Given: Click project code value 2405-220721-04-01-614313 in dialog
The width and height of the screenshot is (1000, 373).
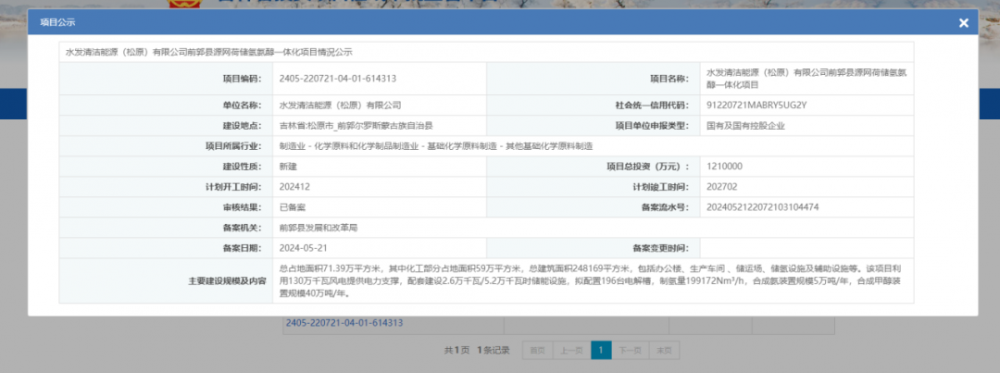Looking at the screenshot, I should click(338, 78).
